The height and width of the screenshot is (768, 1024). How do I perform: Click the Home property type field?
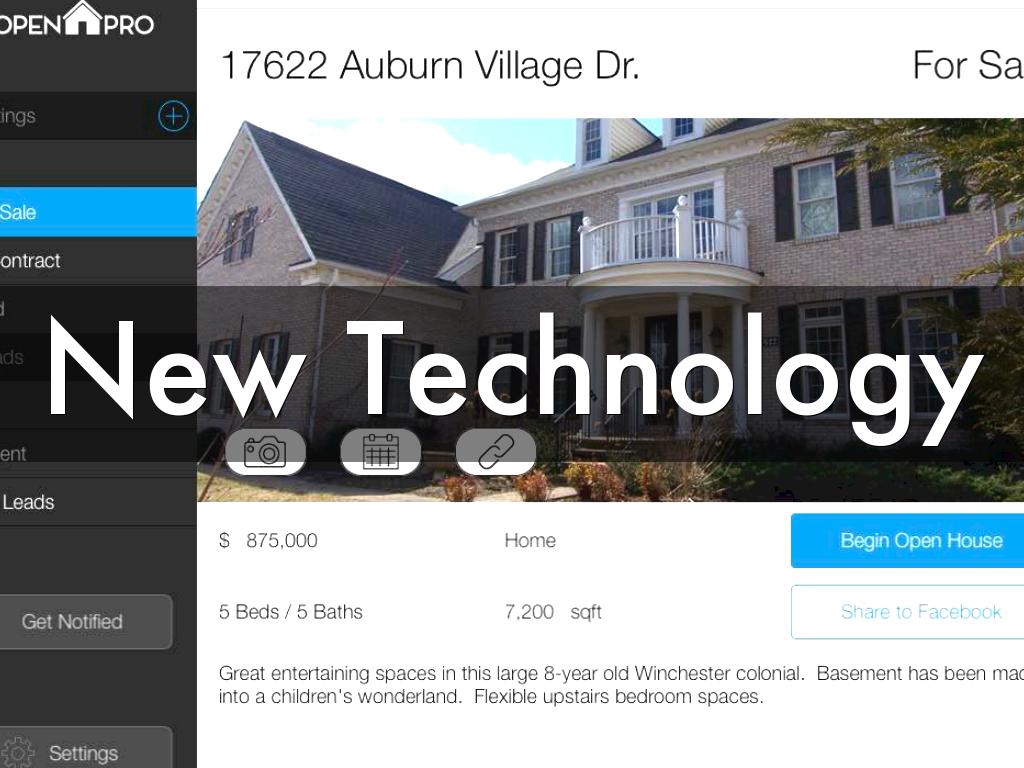pos(530,541)
